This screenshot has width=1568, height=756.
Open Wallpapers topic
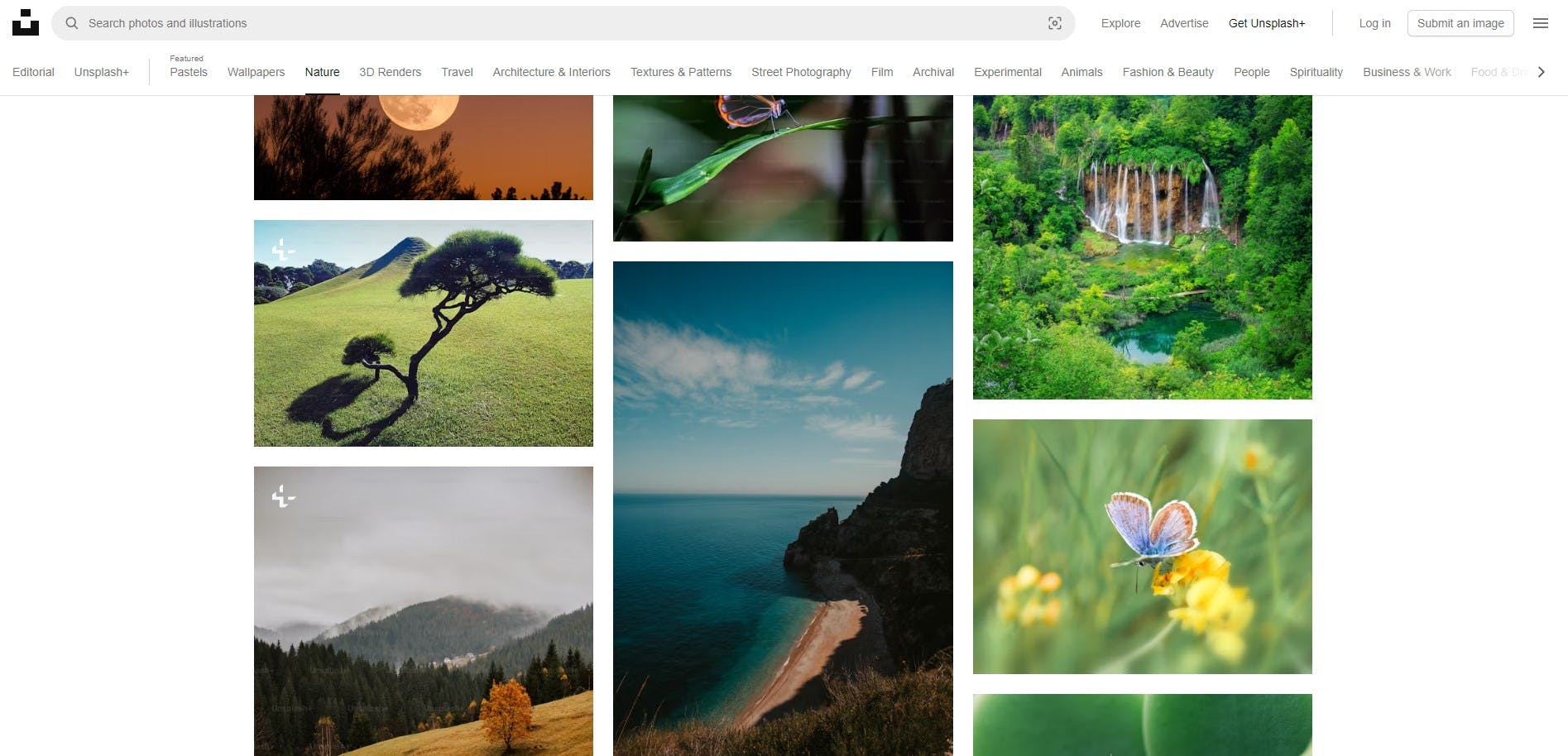256,72
